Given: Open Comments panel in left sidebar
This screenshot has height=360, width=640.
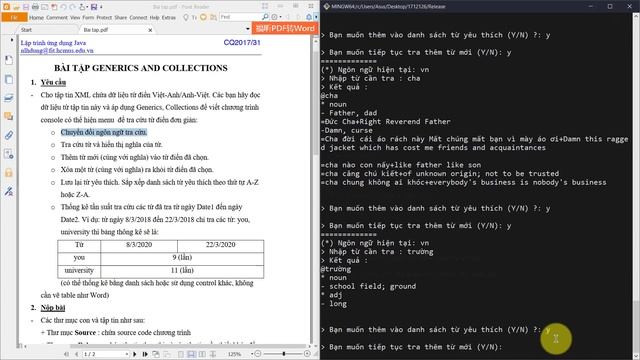Looking at the screenshot, I should click(9, 117).
